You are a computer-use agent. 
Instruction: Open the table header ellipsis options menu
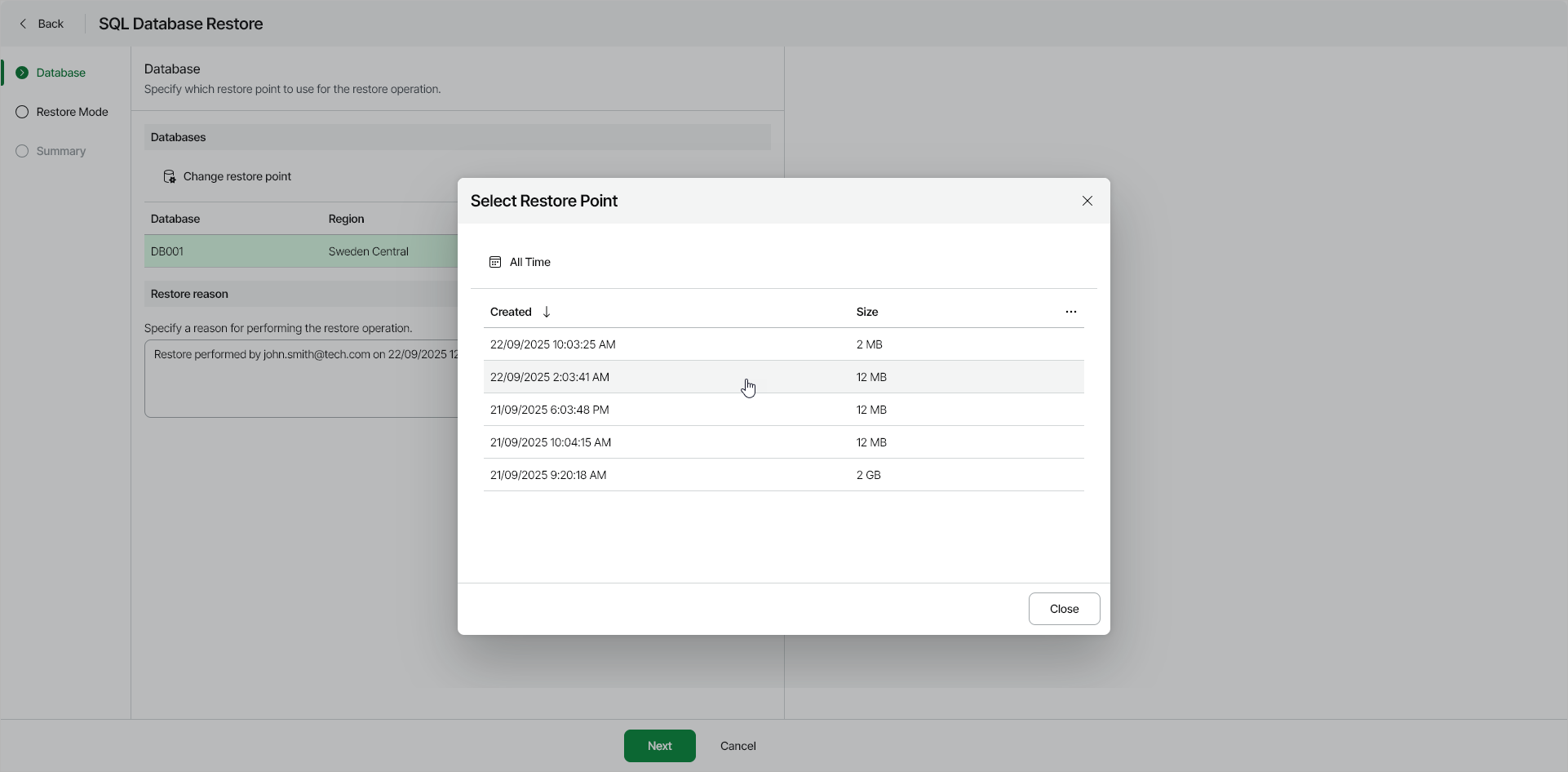[x=1071, y=311]
